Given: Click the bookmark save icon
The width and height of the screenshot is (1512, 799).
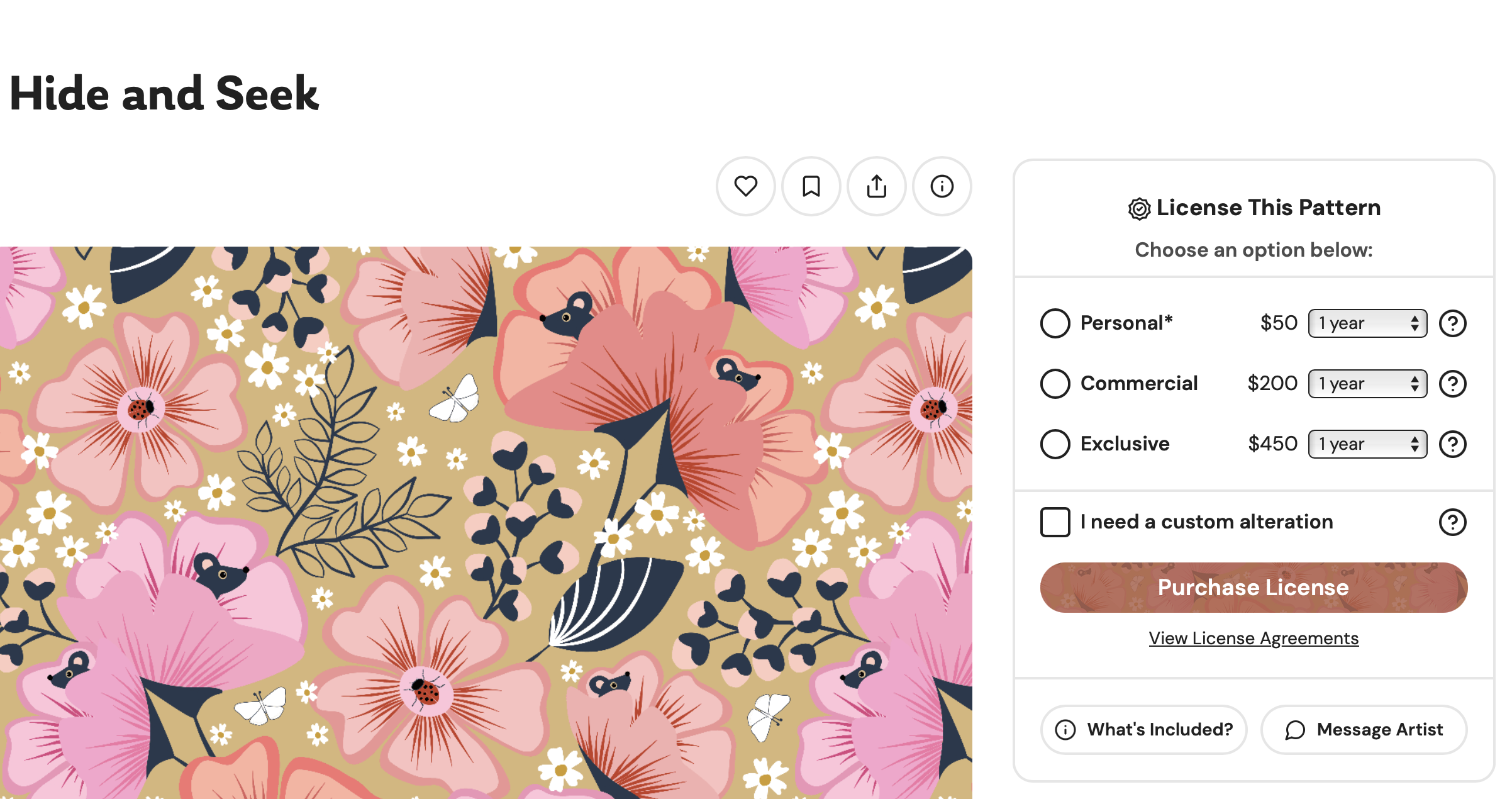Looking at the screenshot, I should (x=811, y=186).
